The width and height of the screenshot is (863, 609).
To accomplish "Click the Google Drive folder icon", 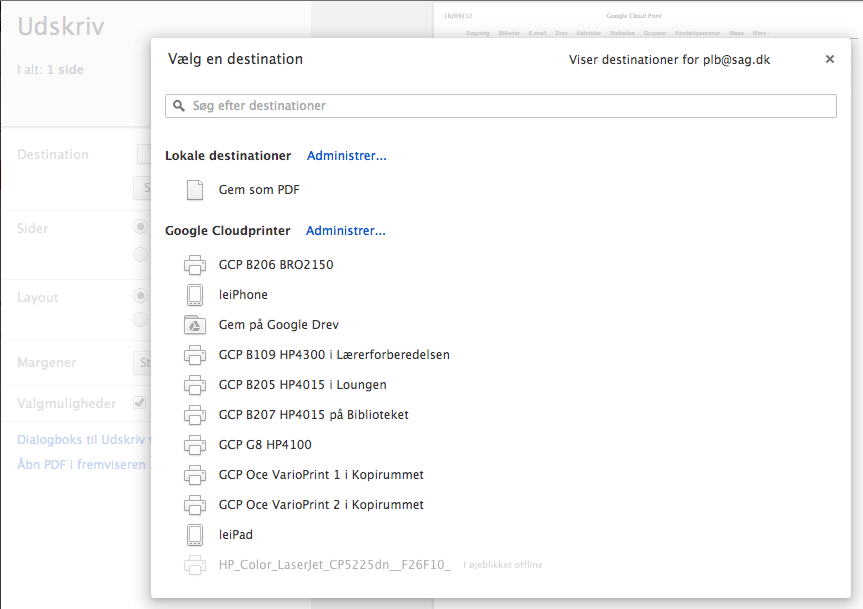I will pyautogui.click(x=195, y=325).
